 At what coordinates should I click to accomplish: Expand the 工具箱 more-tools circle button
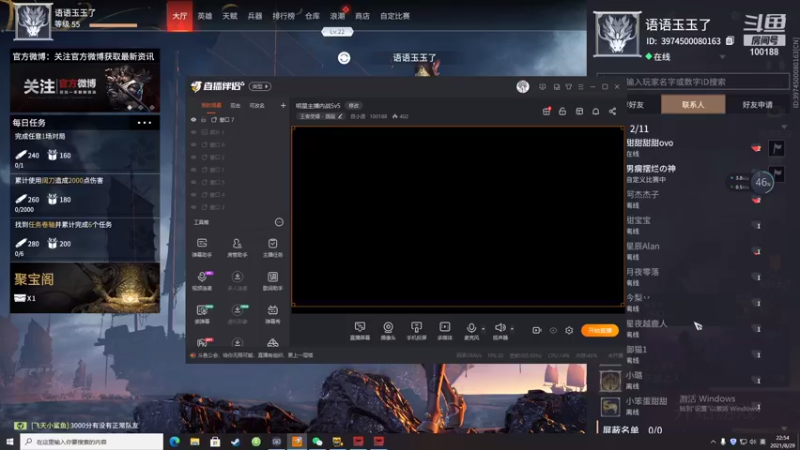click(279, 222)
